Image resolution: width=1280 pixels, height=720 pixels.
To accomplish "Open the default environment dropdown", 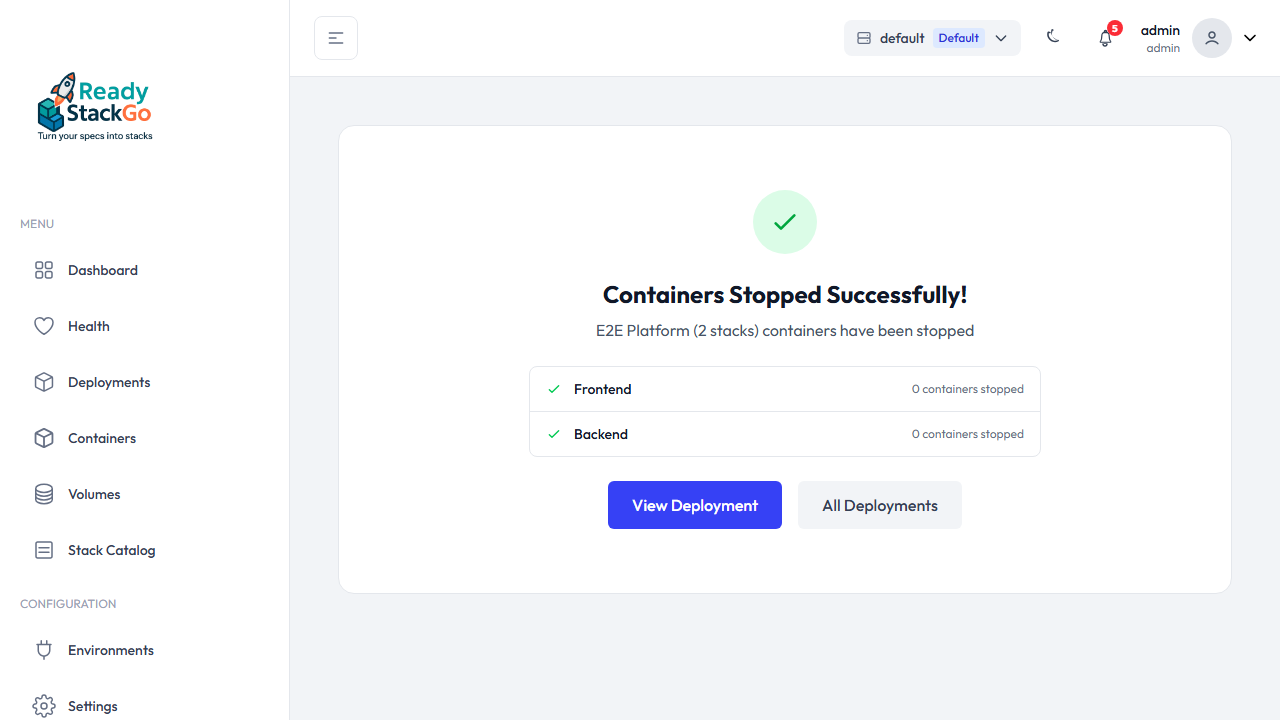I will pos(932,38).
